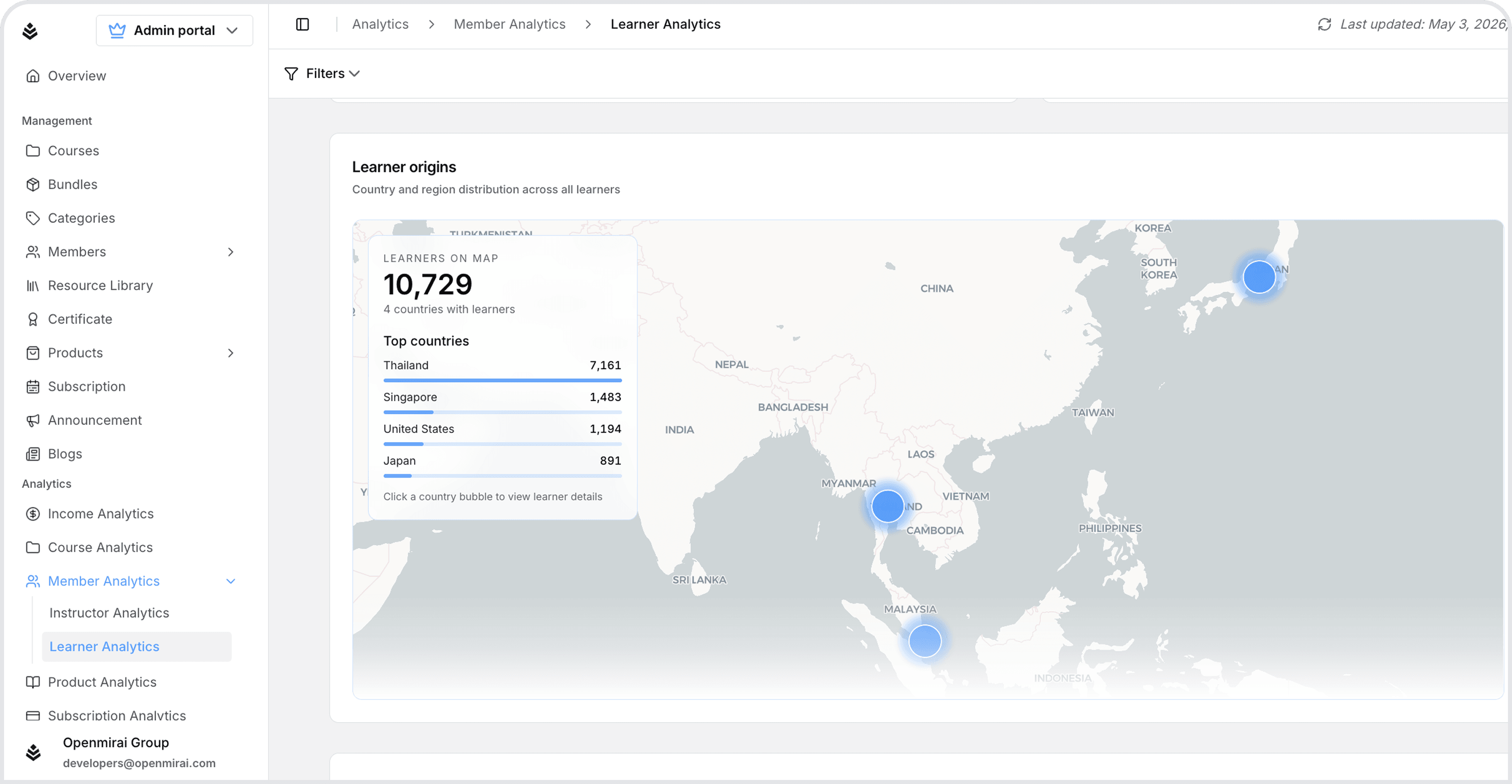The height and width of the screenshot is (784, 1512).
Task: Open Blogs in sidebar
Action: tap(65, 454)
